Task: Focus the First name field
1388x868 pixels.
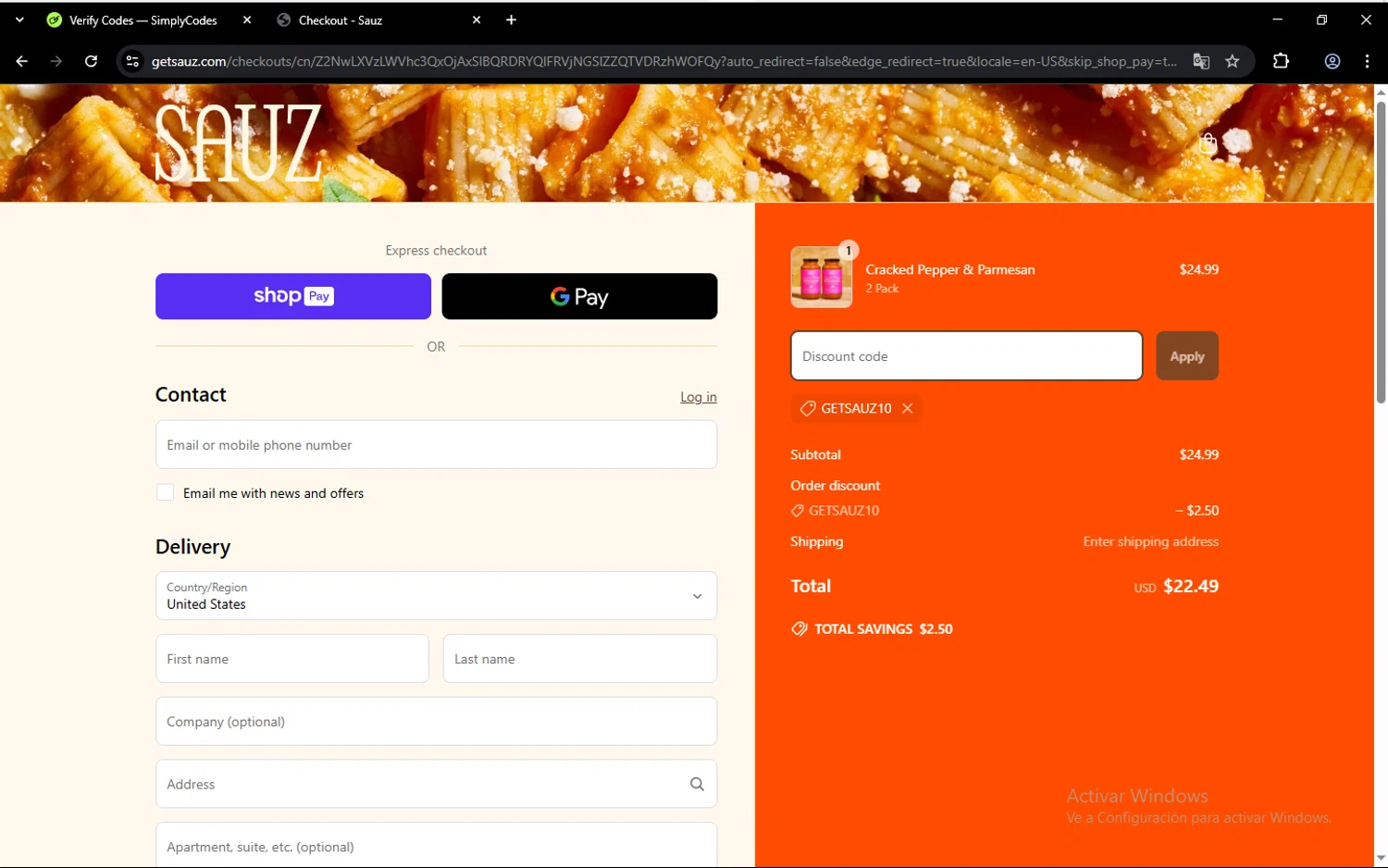Action: [x=292, y=659]
